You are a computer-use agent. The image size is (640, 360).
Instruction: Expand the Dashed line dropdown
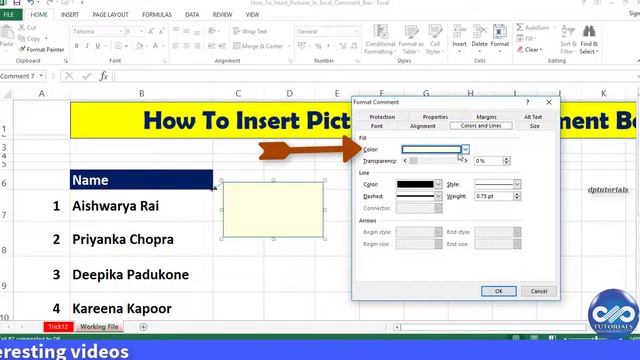438,196
